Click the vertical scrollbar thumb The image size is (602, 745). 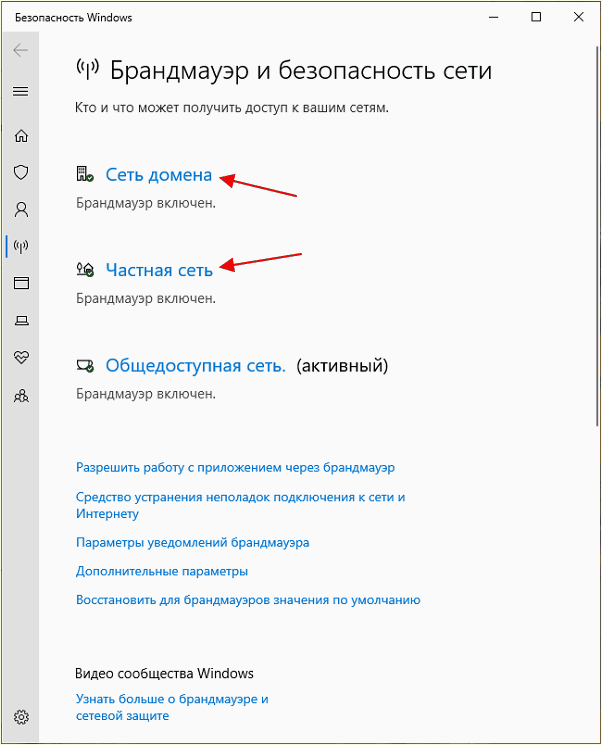[x=597, y=236]
